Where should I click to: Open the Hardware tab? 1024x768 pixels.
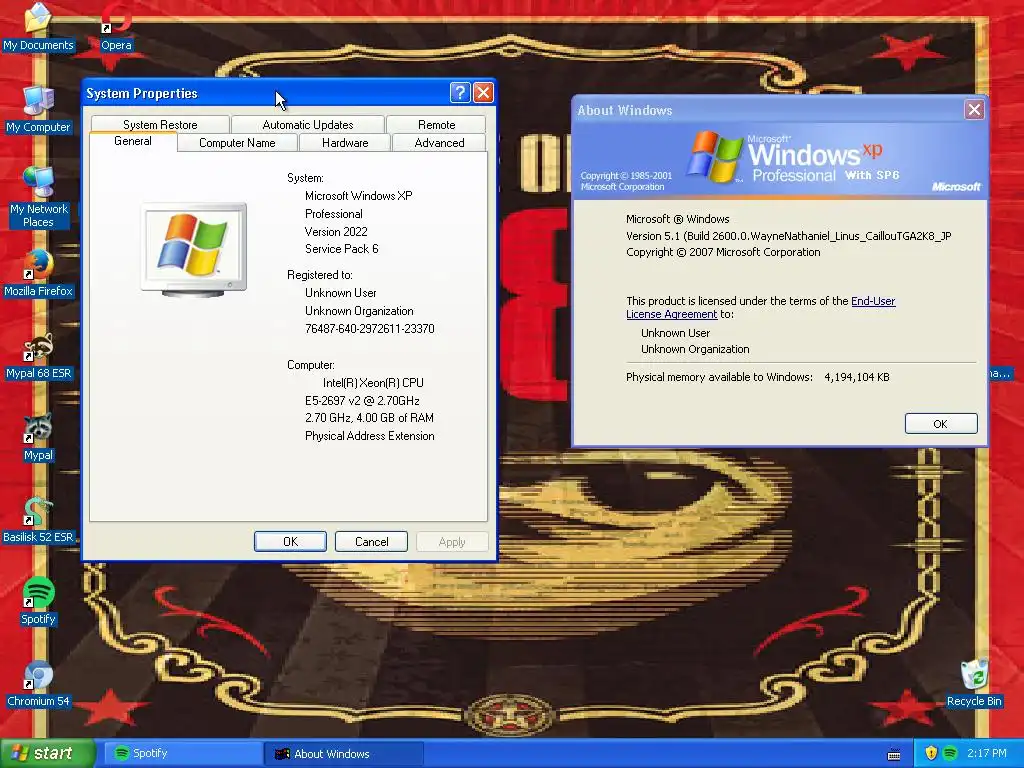pyautogui.click(x=345, y=142)
